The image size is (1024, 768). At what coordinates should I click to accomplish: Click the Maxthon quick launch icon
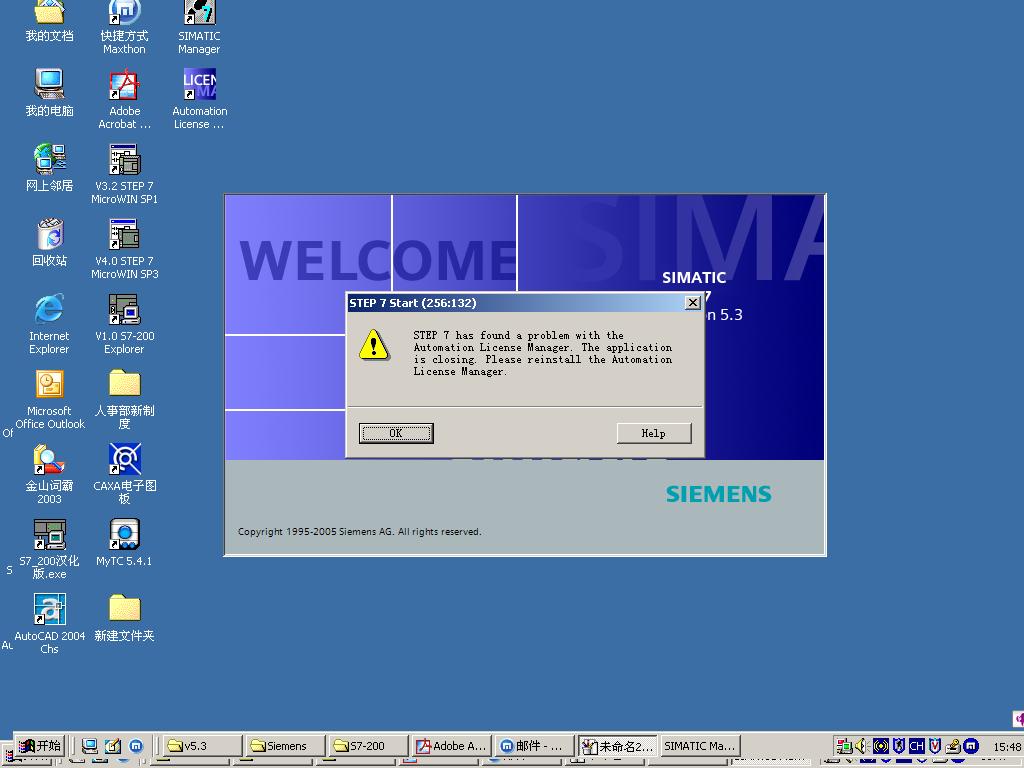pos(136,746)
